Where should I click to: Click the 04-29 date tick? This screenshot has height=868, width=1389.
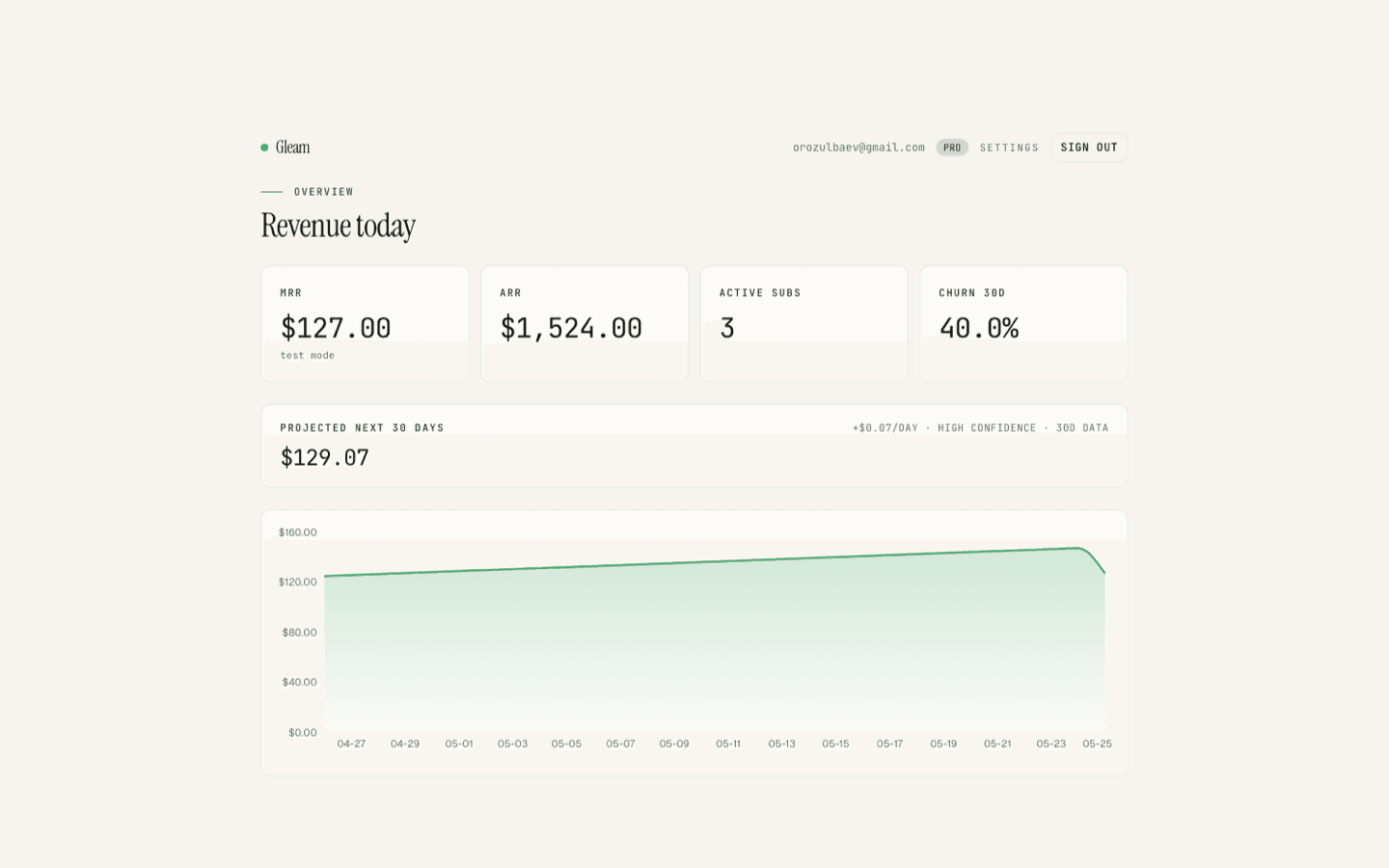[x=405, y=744]
